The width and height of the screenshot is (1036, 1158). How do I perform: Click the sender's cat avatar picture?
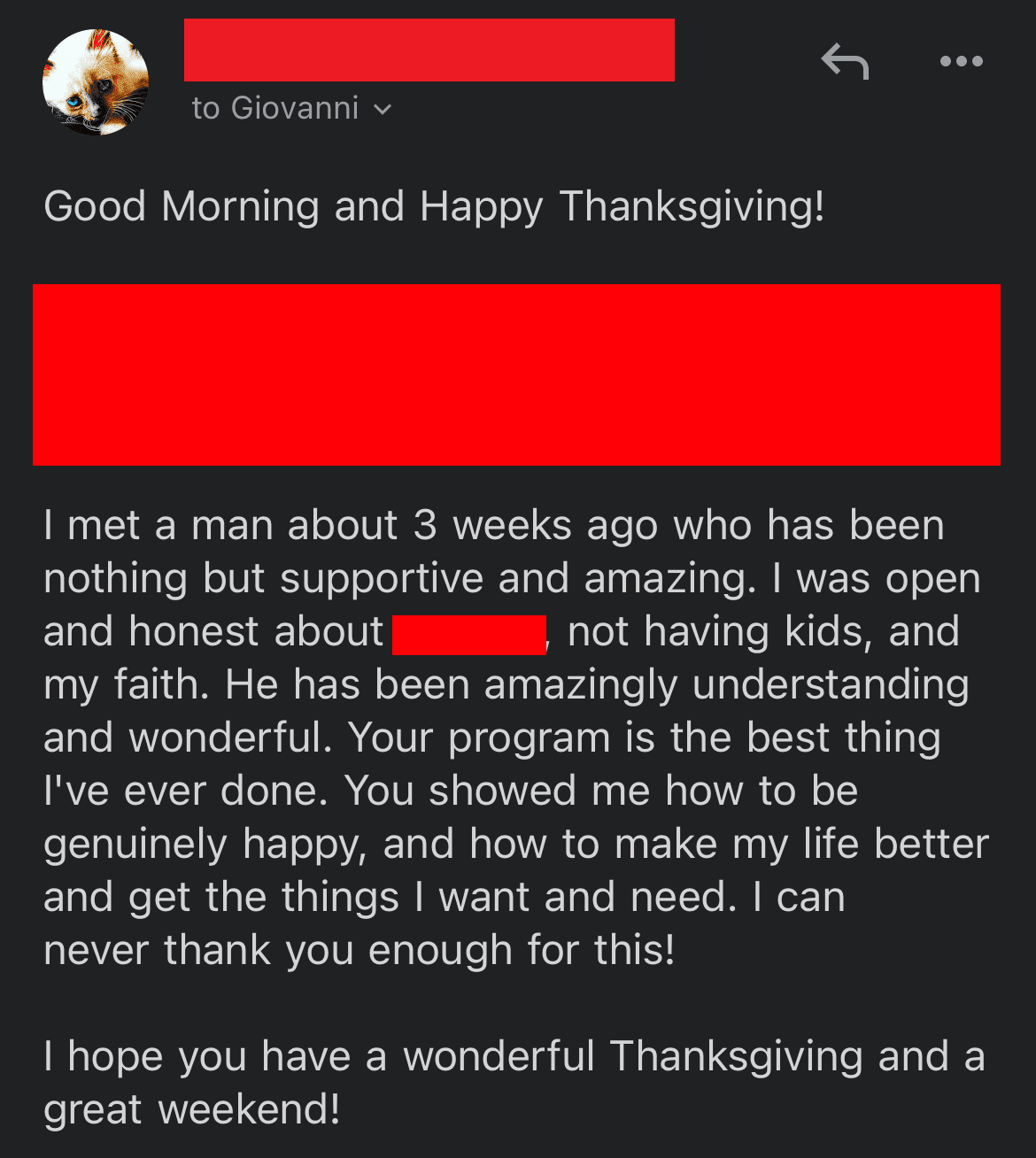point(96,82)
